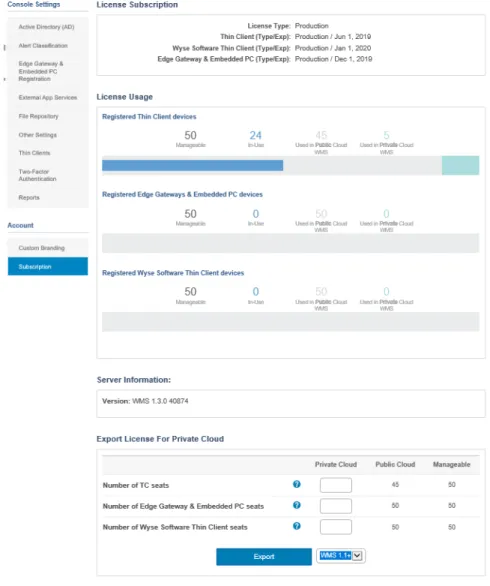The width and height of the screenshot is (490, 586).
Task: Open Alert Classification settings
Action: (43, 46)
